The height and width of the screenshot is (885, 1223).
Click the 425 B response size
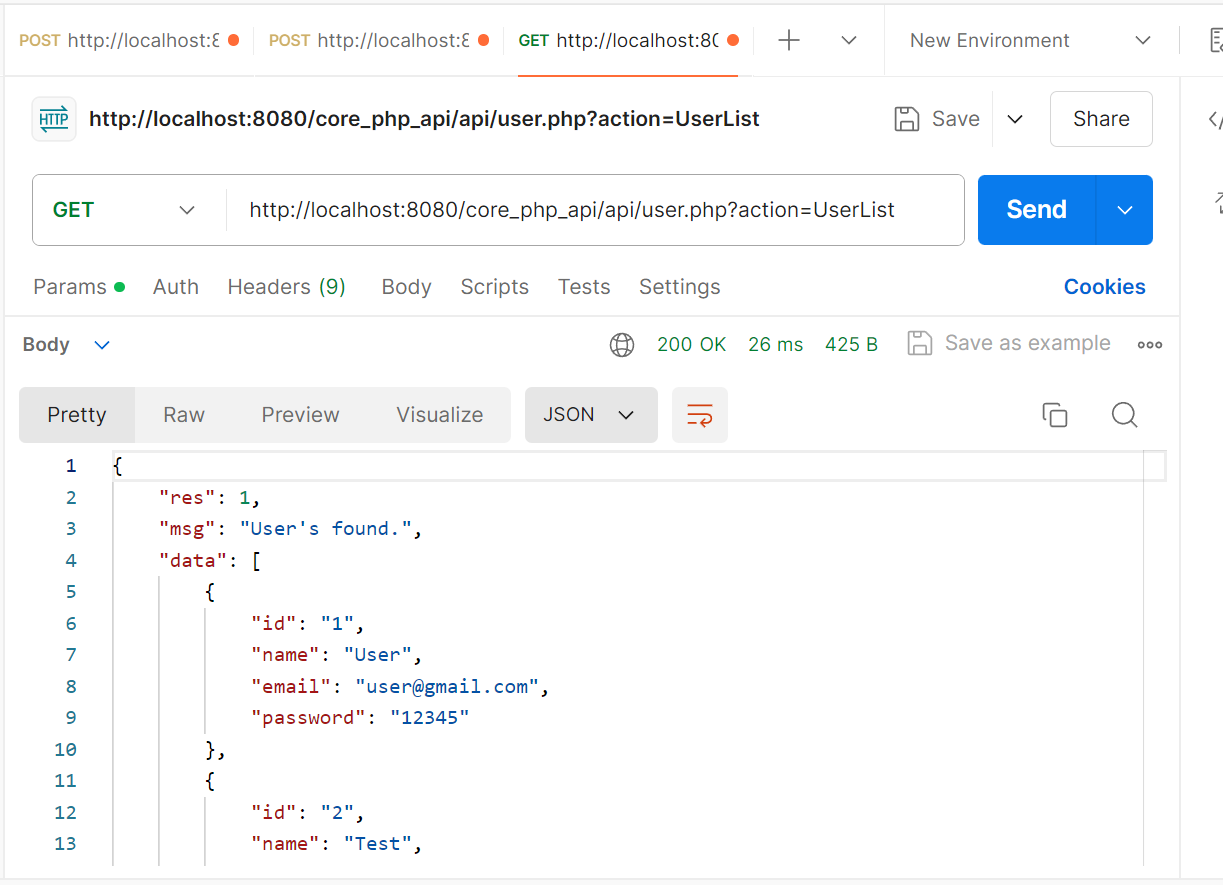(852, 345)
